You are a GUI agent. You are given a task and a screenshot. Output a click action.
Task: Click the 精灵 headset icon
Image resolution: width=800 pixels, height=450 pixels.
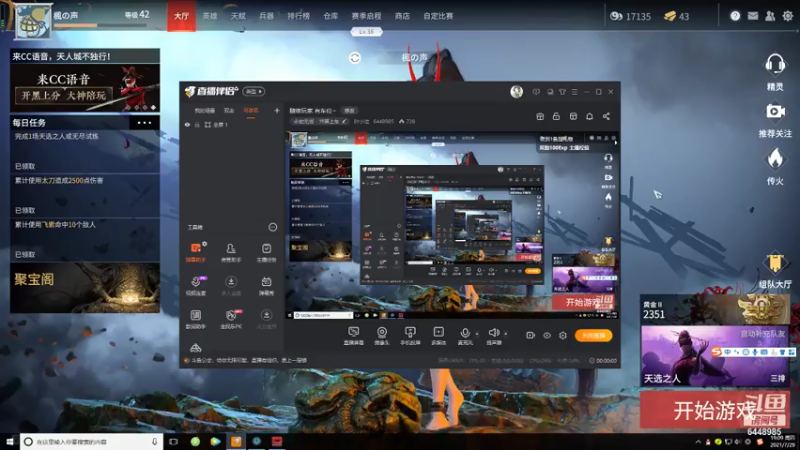(774, 65)
